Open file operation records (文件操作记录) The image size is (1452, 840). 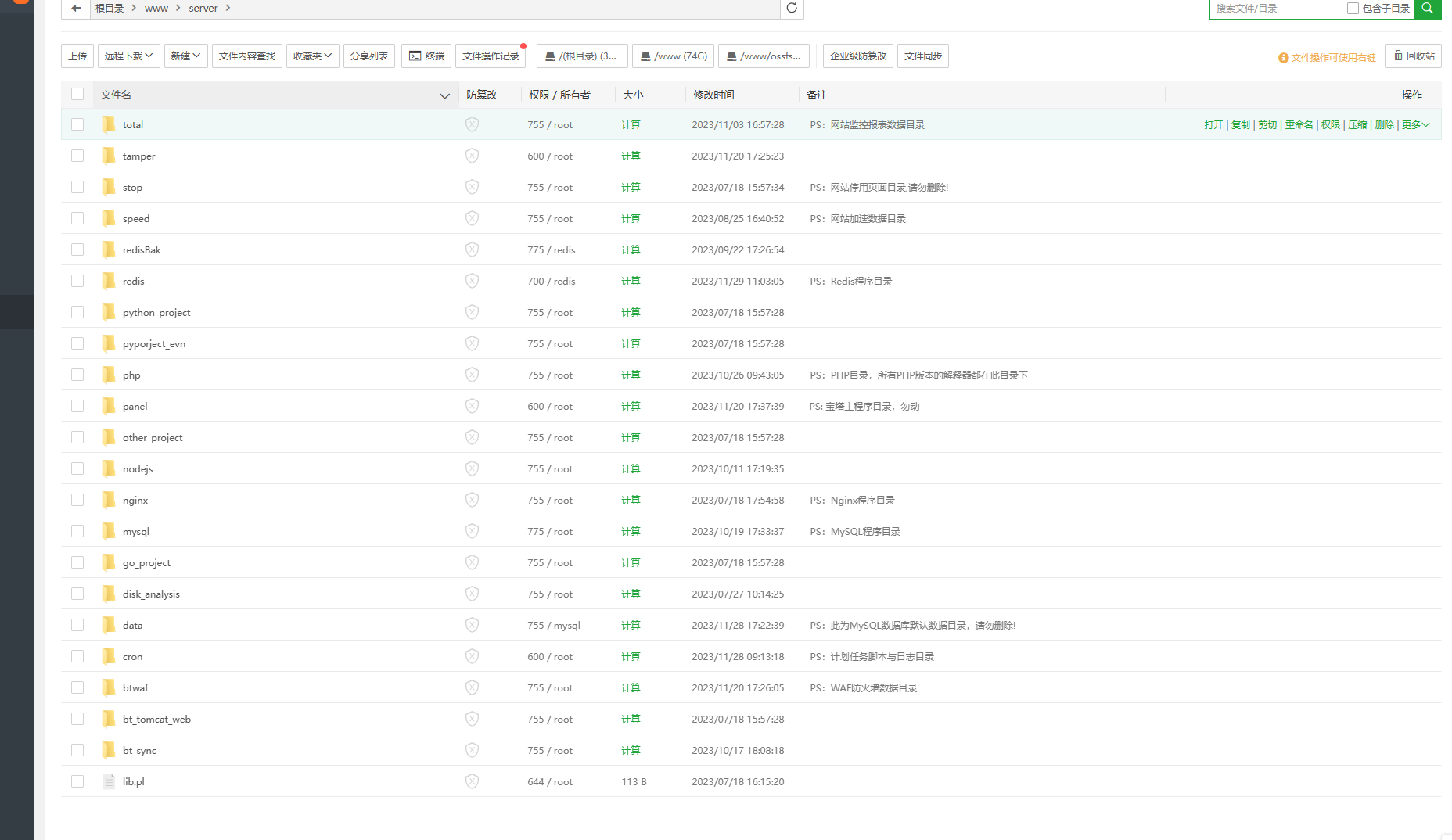tap(491, 56)
